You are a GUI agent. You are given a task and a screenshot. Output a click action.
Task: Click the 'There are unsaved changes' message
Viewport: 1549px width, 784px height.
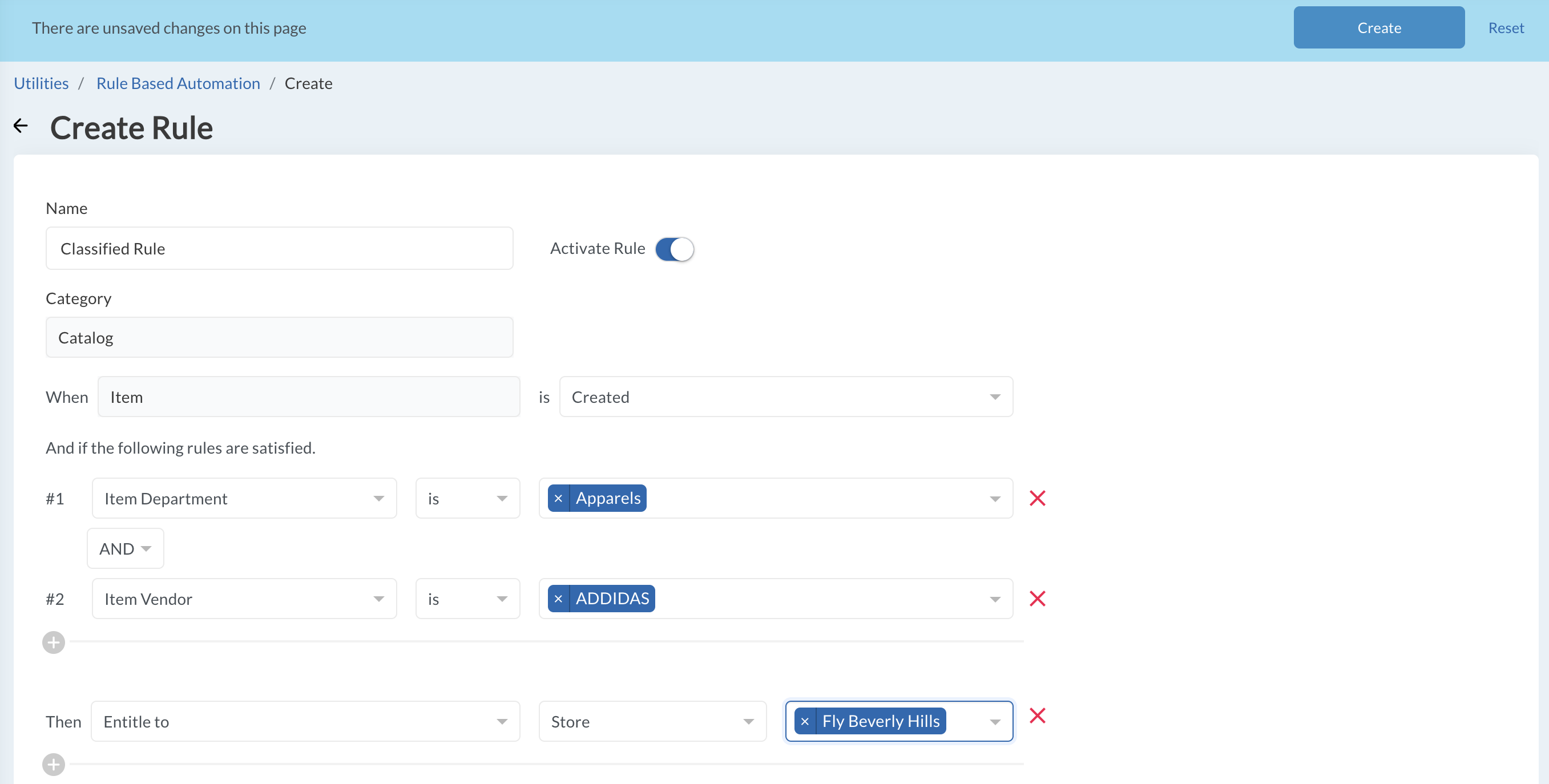click(x=169, y=29)
